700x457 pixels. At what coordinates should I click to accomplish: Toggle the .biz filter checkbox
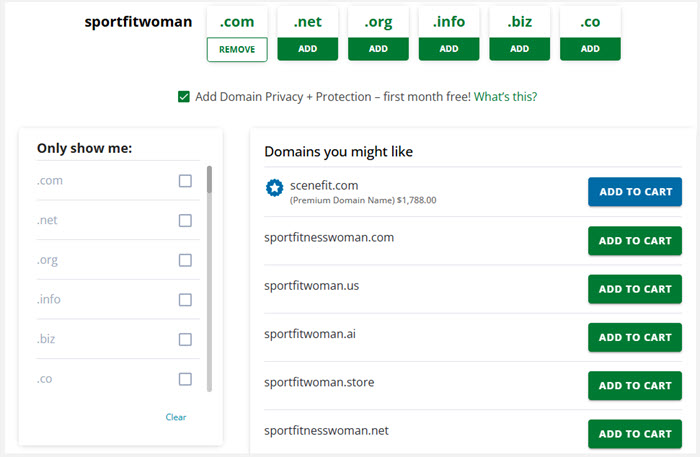tap(185, 339)
